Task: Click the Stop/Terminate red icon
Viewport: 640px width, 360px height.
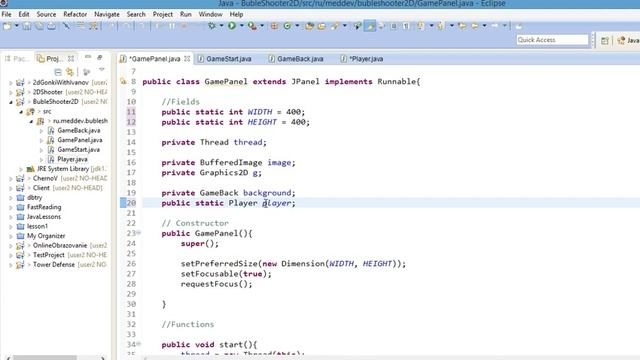Action: tap(184, 26)
